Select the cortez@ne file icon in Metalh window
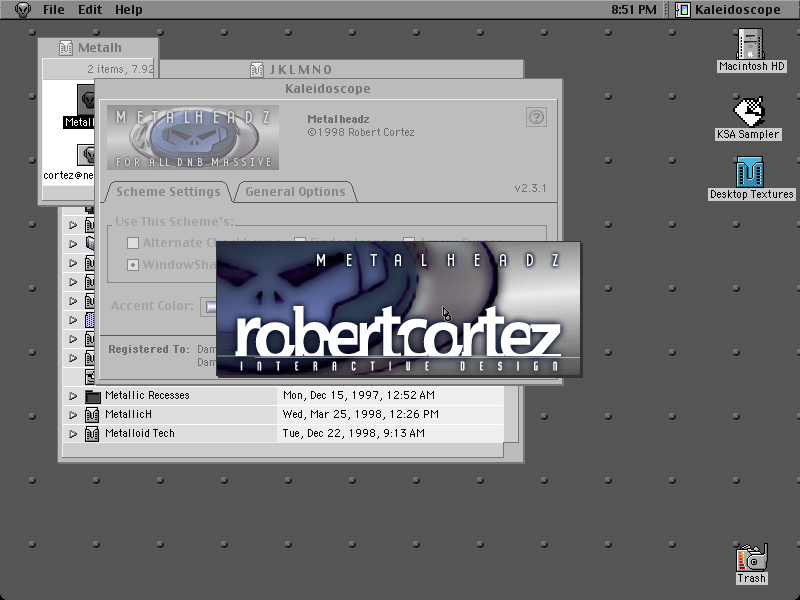800x600 pixels. pos(86,155)
